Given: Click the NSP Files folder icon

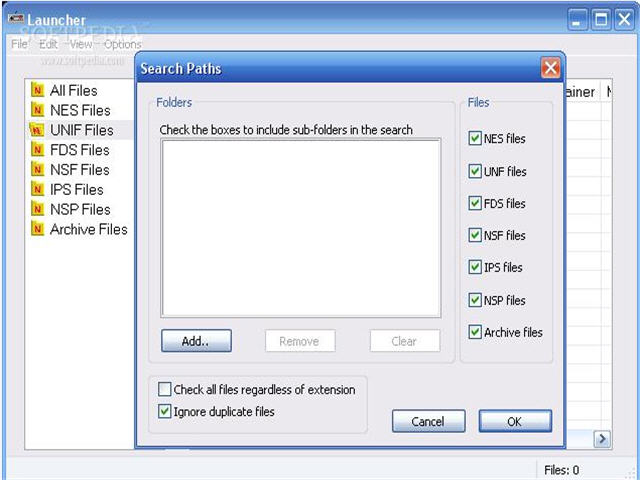Looking at the screenshot, I should point(37,209).
